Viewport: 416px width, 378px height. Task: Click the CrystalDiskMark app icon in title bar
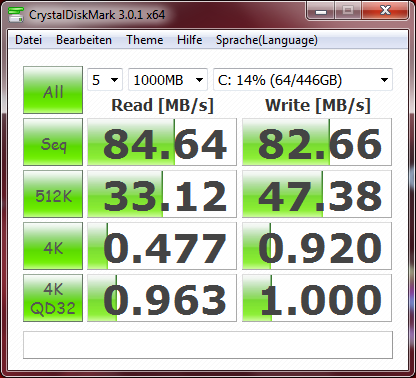click(16, 14)
